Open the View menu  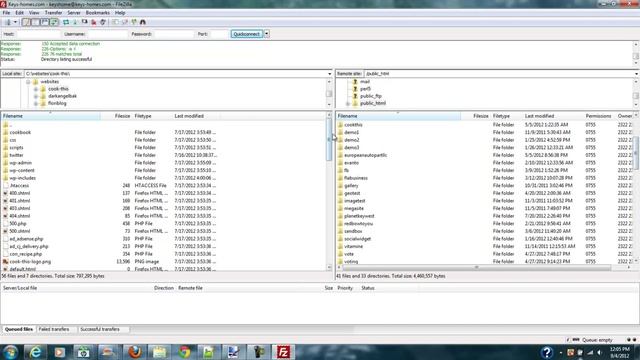34,13
